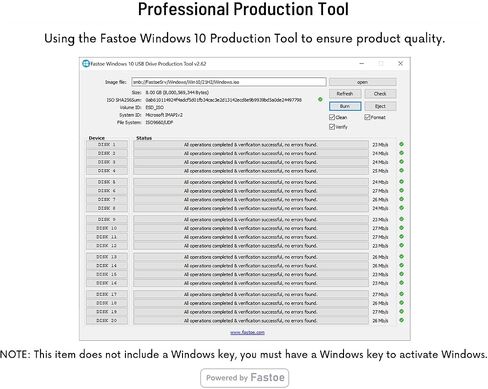Click the DISK 3 status progress bar
Image resolution: width=488 pixels, height=389 pixels.
[x=251, y=162]
